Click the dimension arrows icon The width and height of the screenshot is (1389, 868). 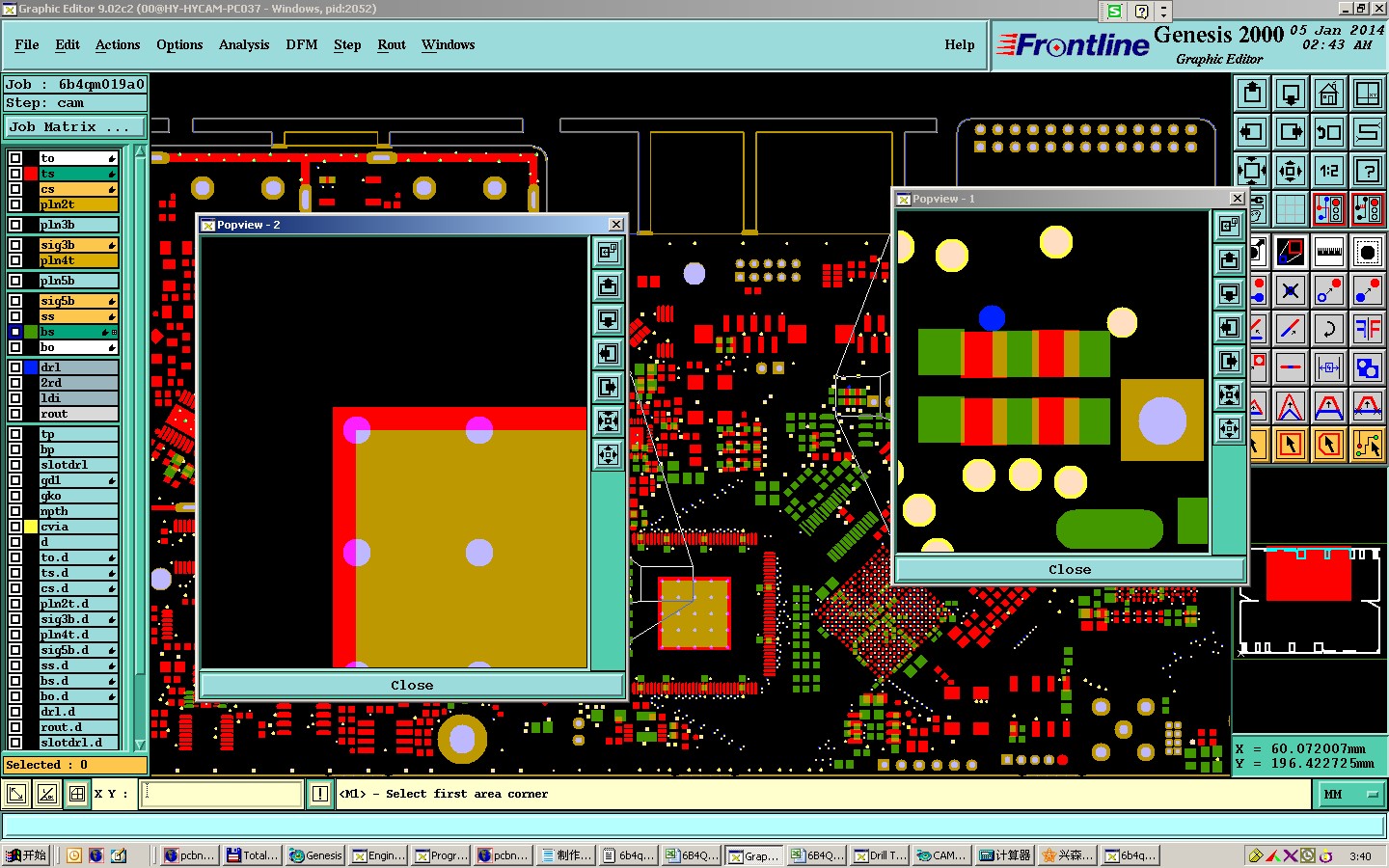coord(1329,367)
